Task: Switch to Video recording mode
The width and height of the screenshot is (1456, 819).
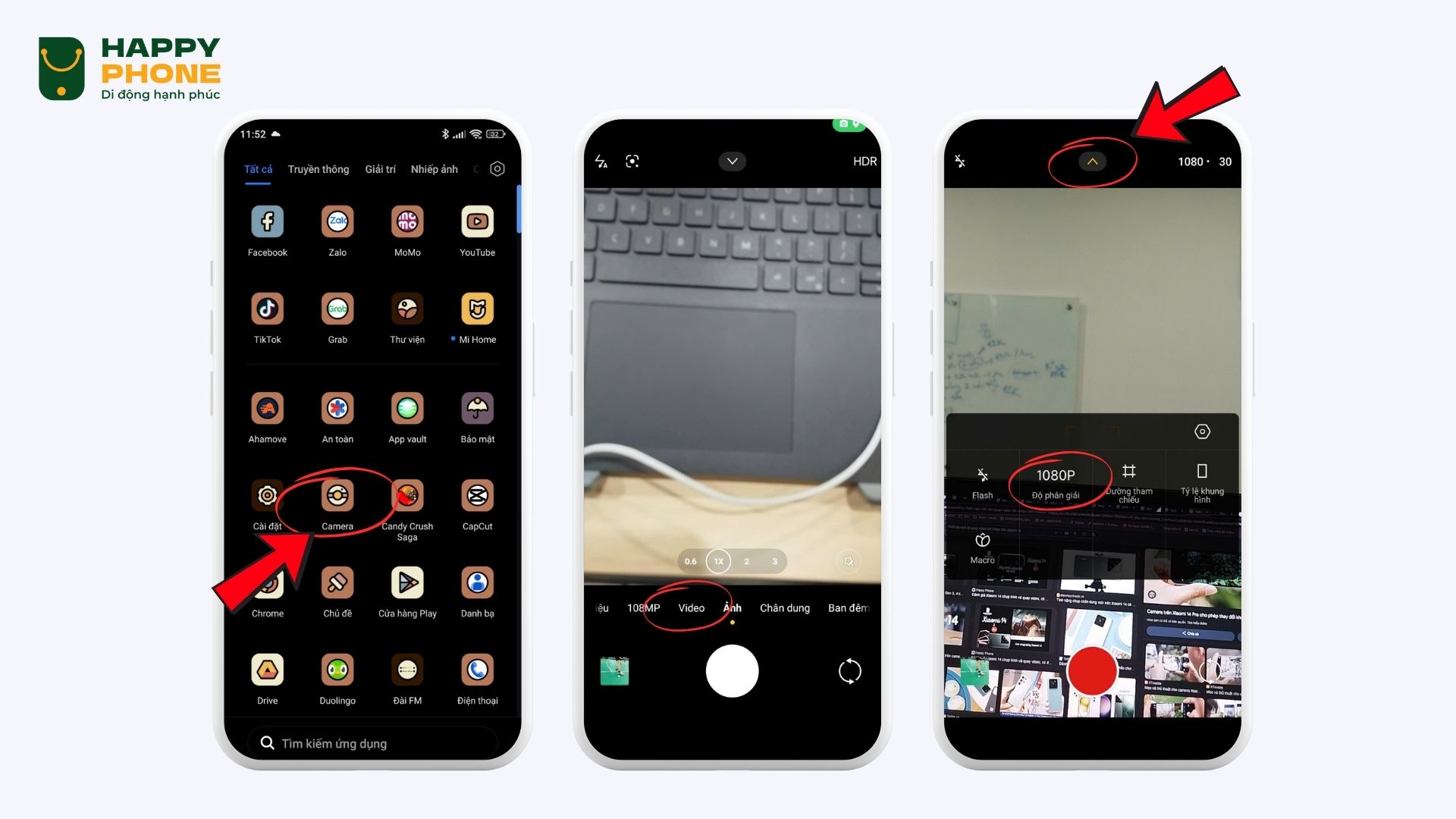Action: tap(692, 607)
